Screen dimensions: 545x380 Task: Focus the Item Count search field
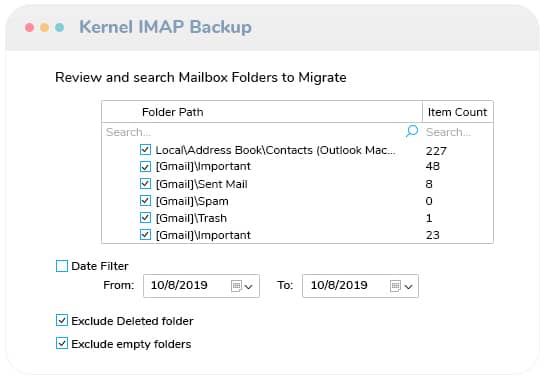[457, 132]
